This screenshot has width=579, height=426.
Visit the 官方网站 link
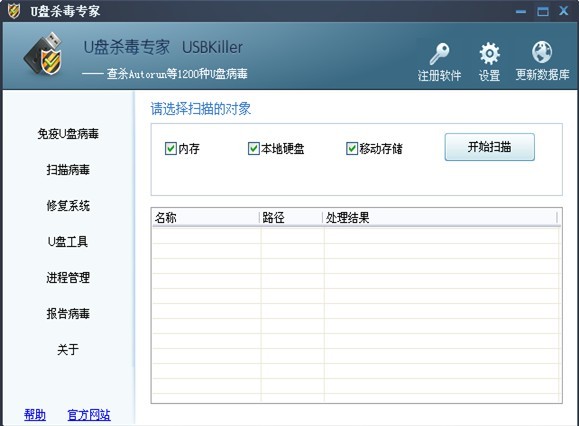pos(89,415)
